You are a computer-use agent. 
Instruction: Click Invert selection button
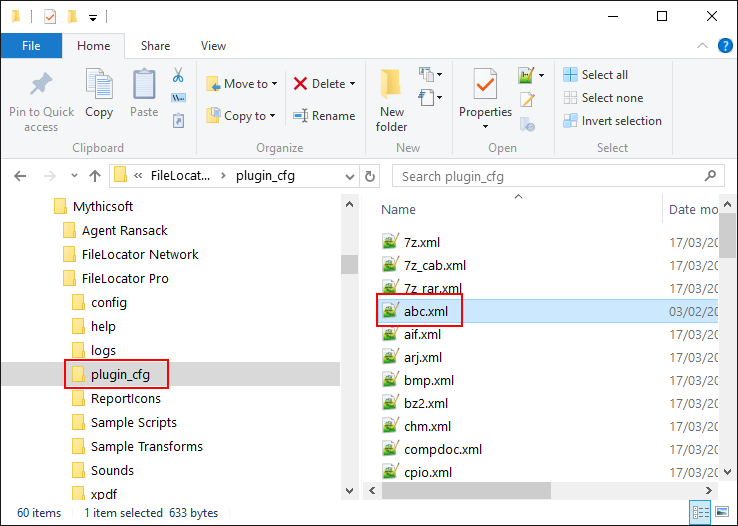pyautogui.click(x=612, y=121)
